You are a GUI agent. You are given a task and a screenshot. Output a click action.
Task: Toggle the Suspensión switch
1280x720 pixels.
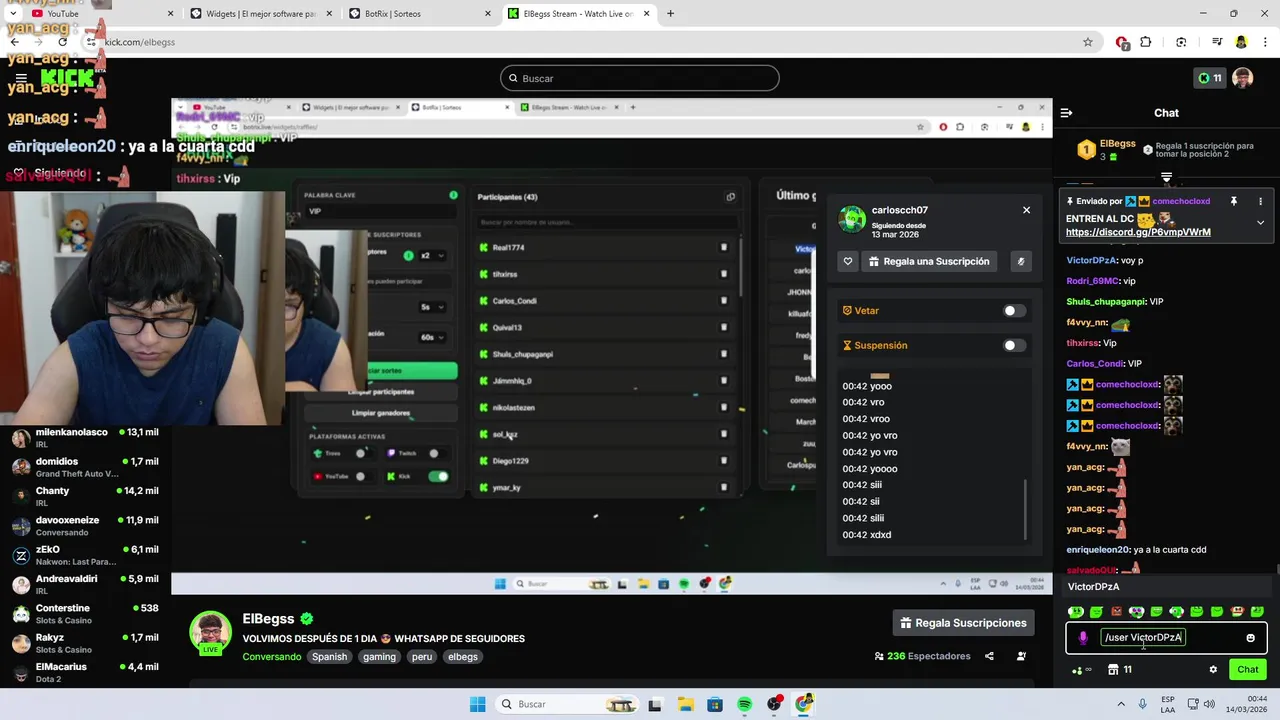1014,346
